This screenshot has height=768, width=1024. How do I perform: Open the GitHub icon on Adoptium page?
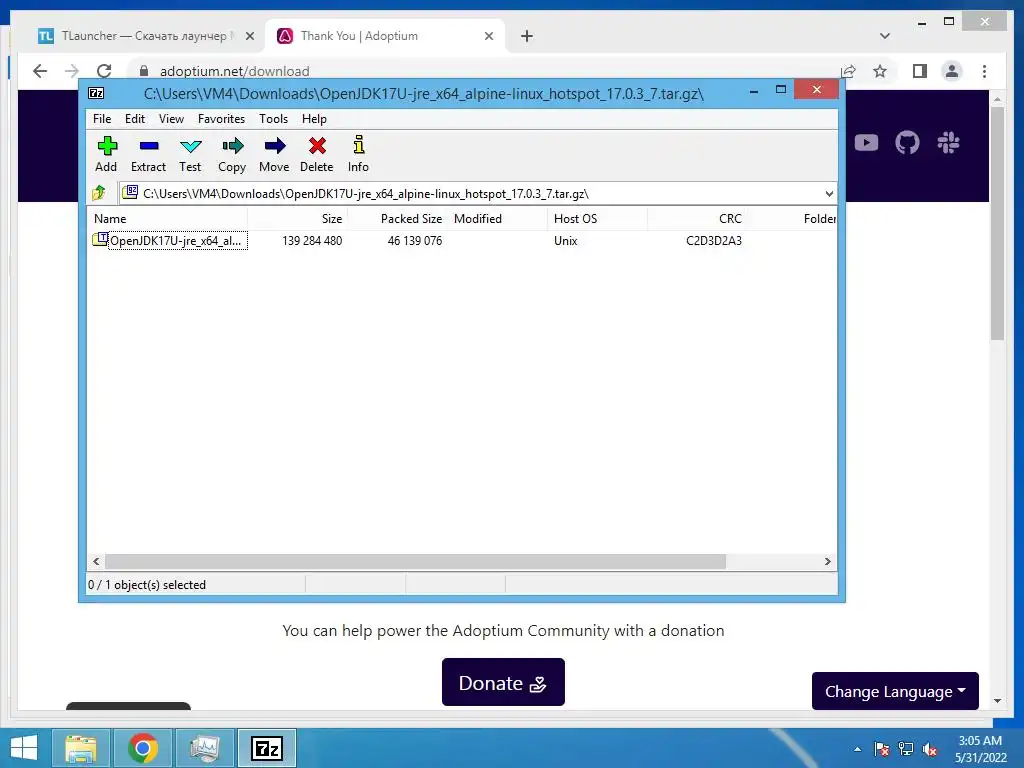[907, 142]
